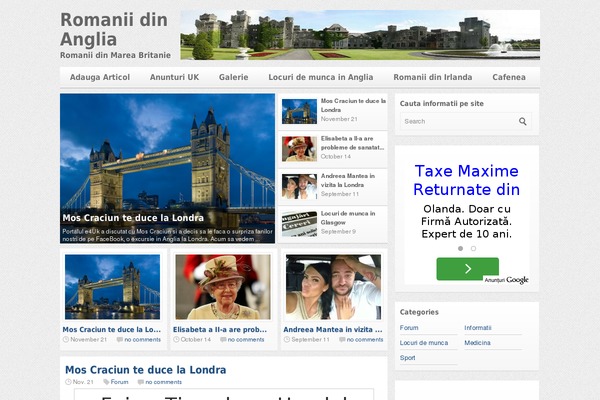The height and width of the screenshot is (400, 600).
Task: Open side list title Mos Craciun dated November 21
Action: [353, 105]
